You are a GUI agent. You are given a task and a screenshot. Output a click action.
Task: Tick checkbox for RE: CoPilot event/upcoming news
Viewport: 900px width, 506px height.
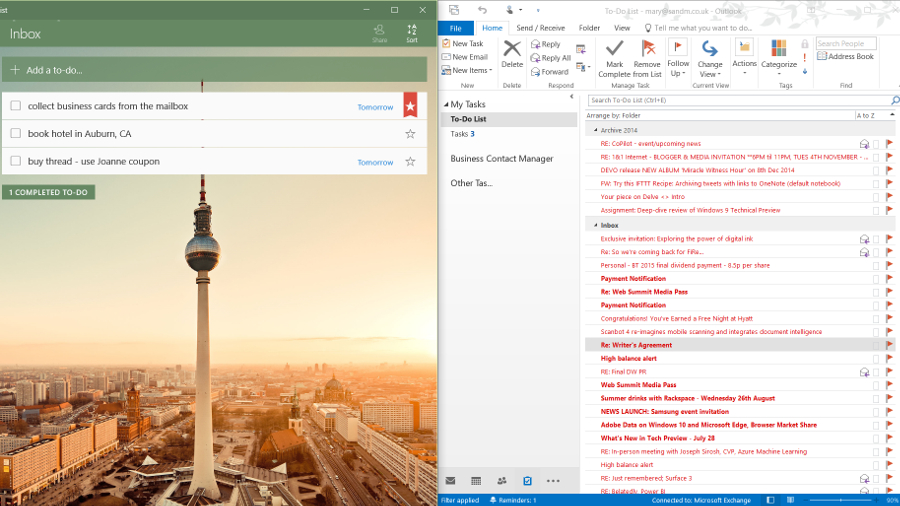point(876,144)
